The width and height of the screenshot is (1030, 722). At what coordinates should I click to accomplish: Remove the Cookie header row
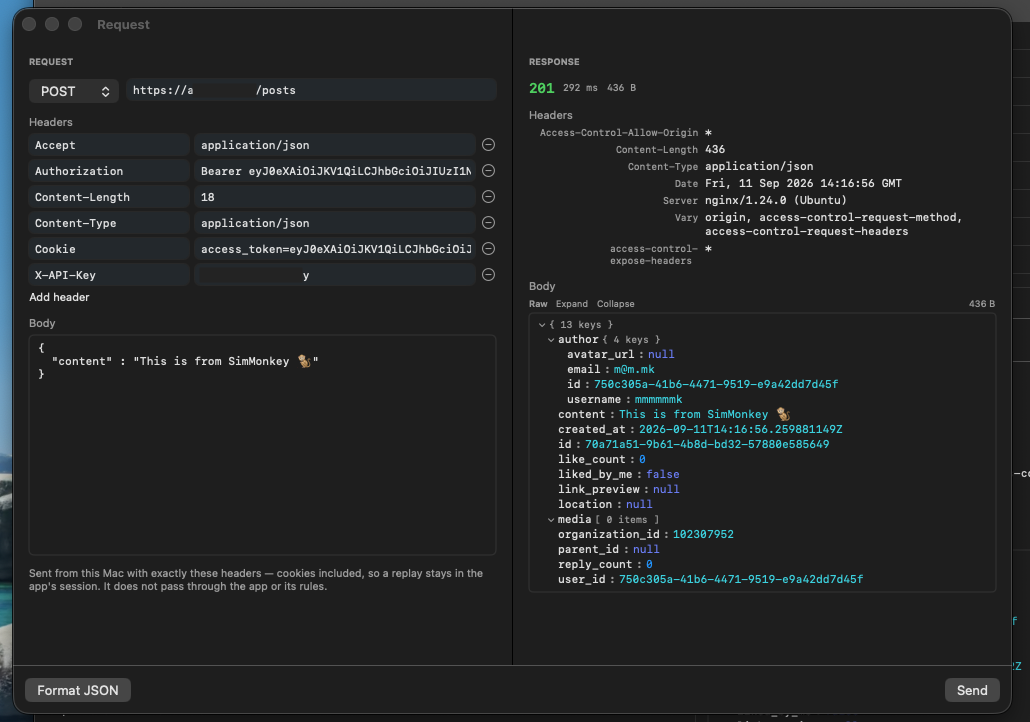(488, 248)
